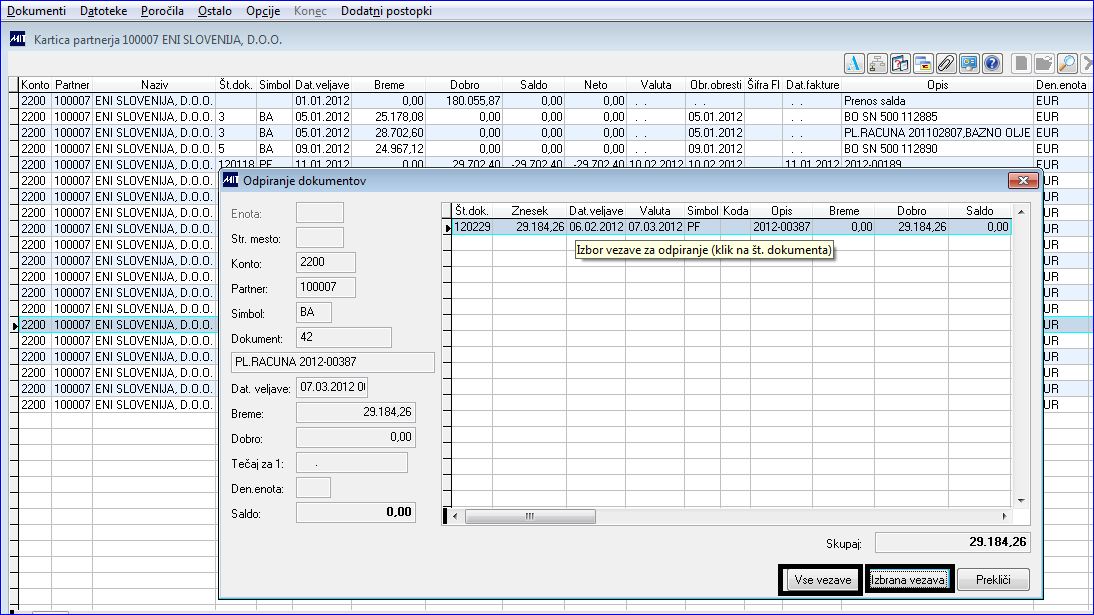Click the paperclip attachment icon
1094x615 pixels.
[946, 64]
